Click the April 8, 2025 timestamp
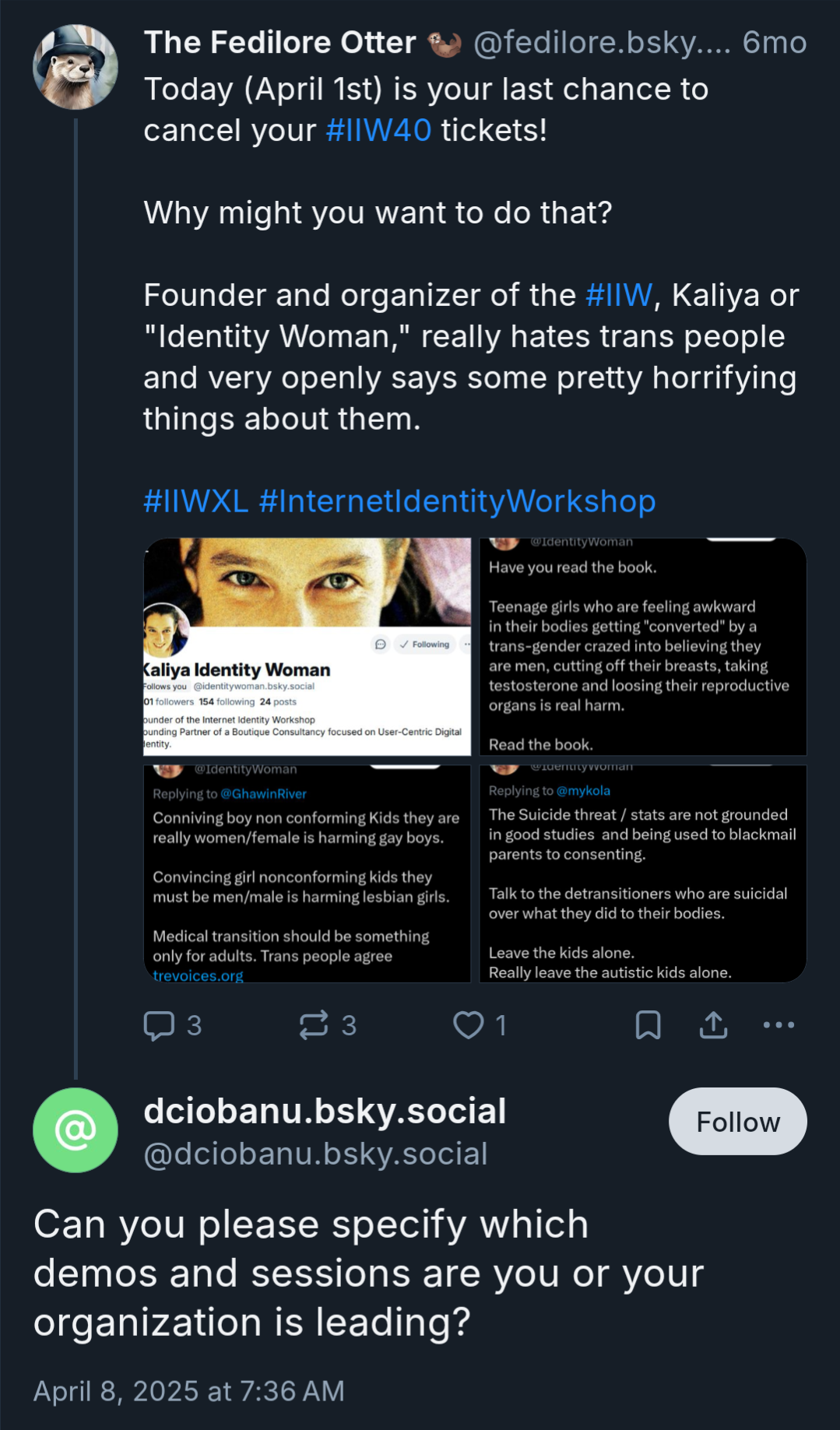The width and height of the screenshot is (840, 1430). (188, 1391)
